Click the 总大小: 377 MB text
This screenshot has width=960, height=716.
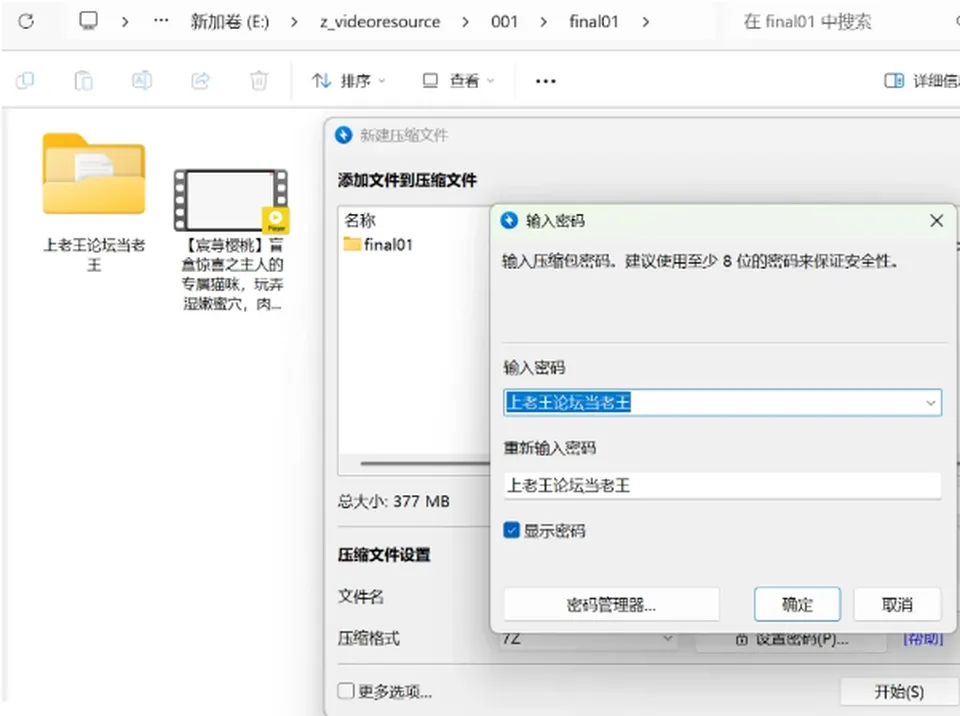click(394, 502)
